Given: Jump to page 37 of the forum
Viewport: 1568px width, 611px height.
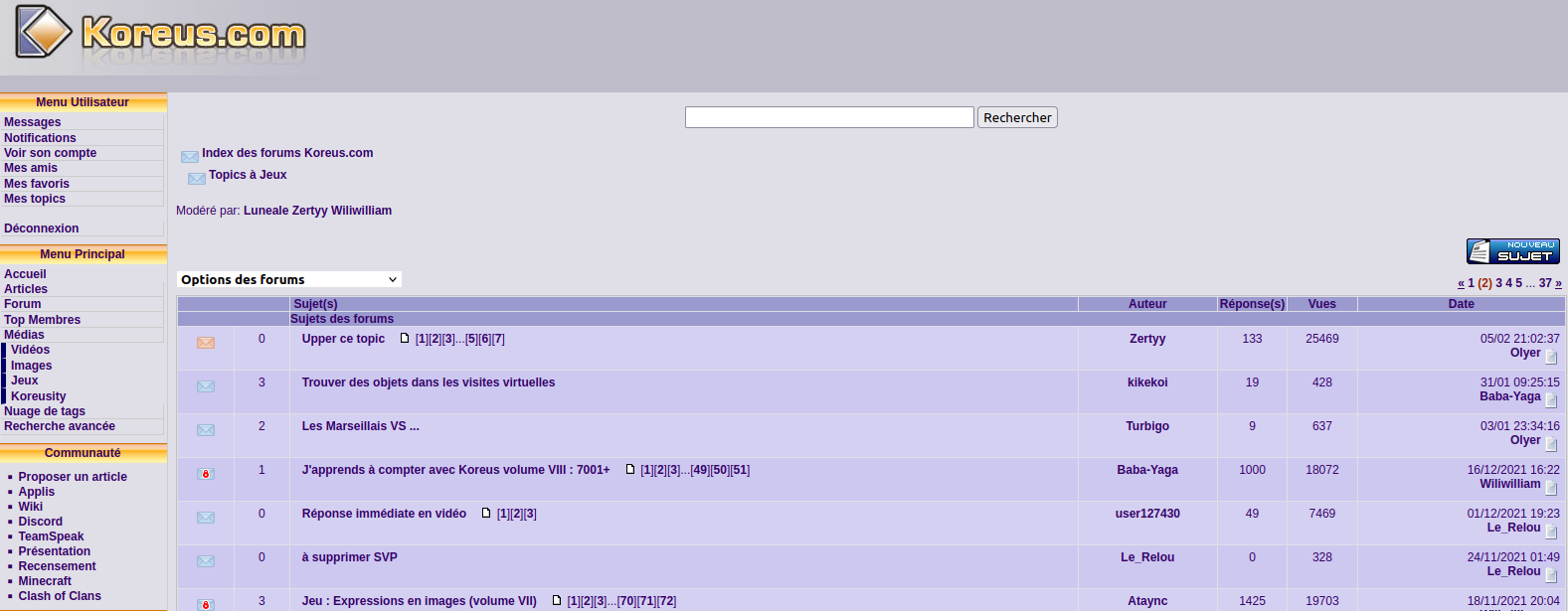Looking at the screenshot, I should pyautogui.click(x=1545, y=283).
